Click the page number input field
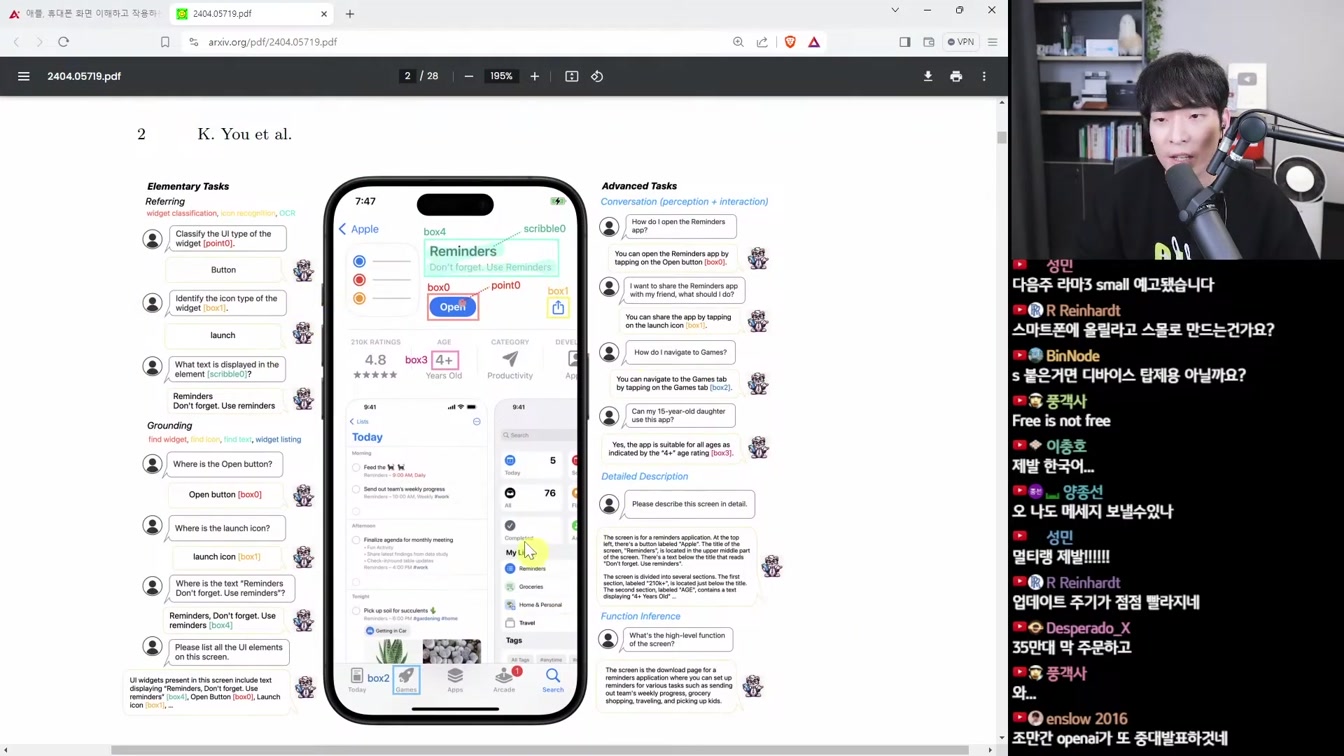The width and height of the screenshot is (1344, 756). click(x=407, y=76)
